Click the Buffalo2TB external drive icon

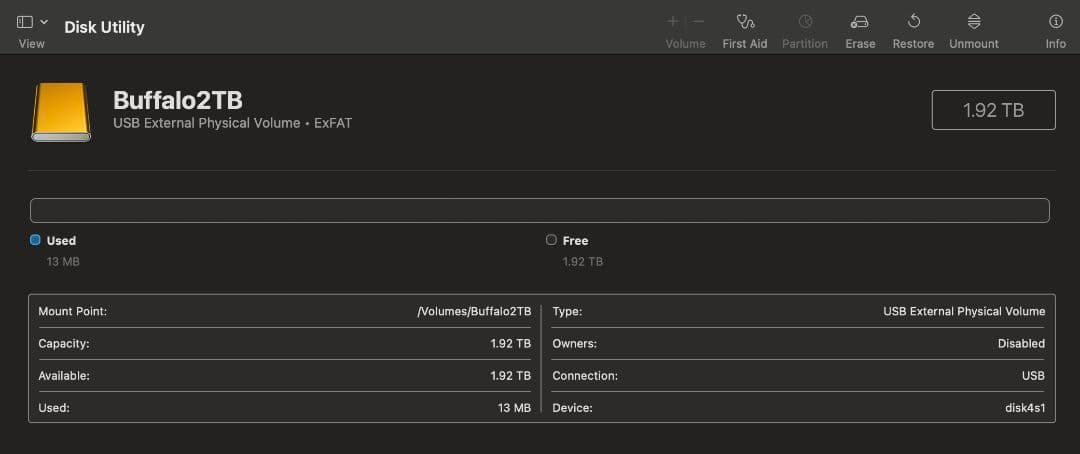62,111
